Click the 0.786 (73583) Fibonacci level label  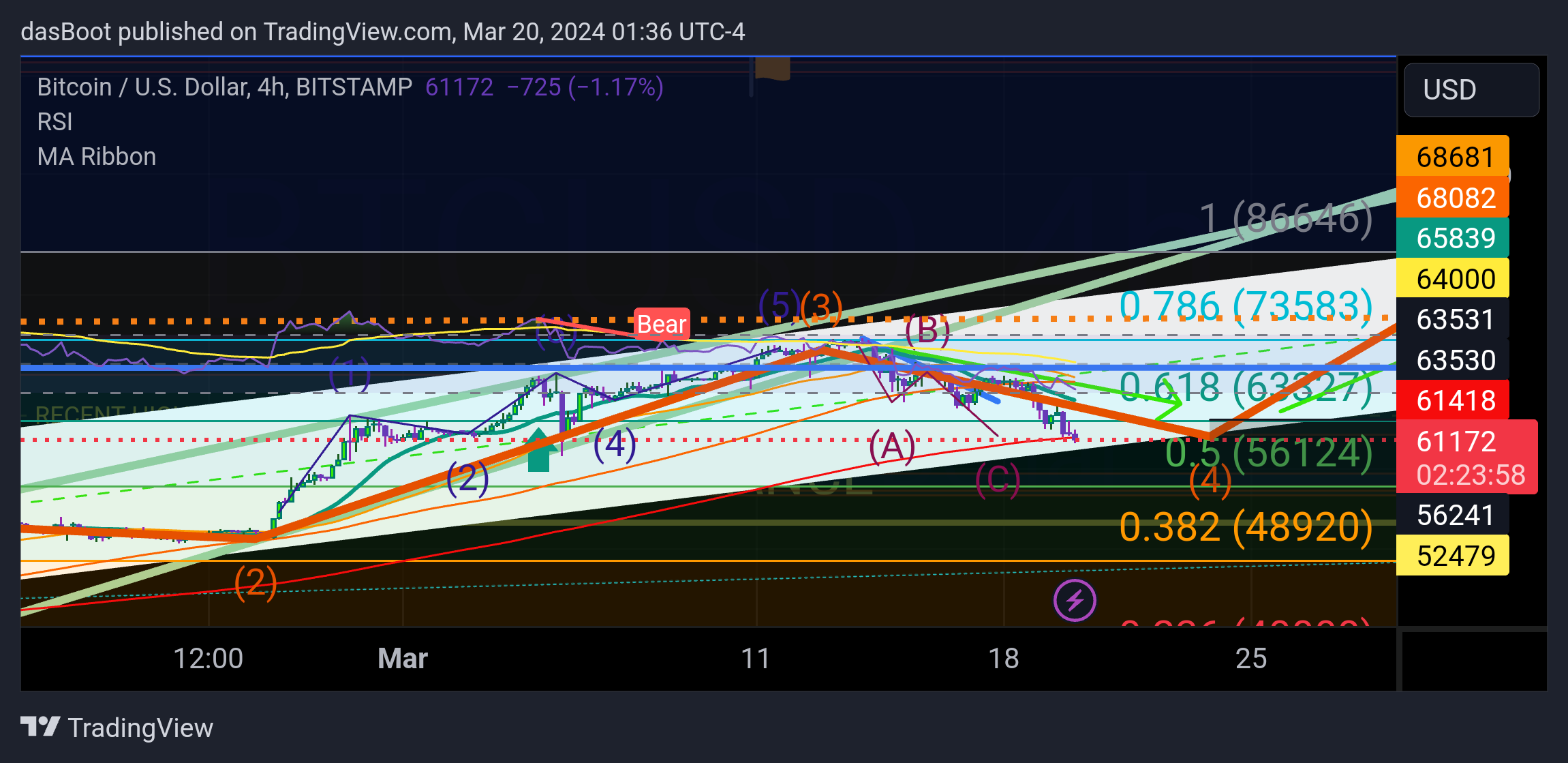(1246, 306)
